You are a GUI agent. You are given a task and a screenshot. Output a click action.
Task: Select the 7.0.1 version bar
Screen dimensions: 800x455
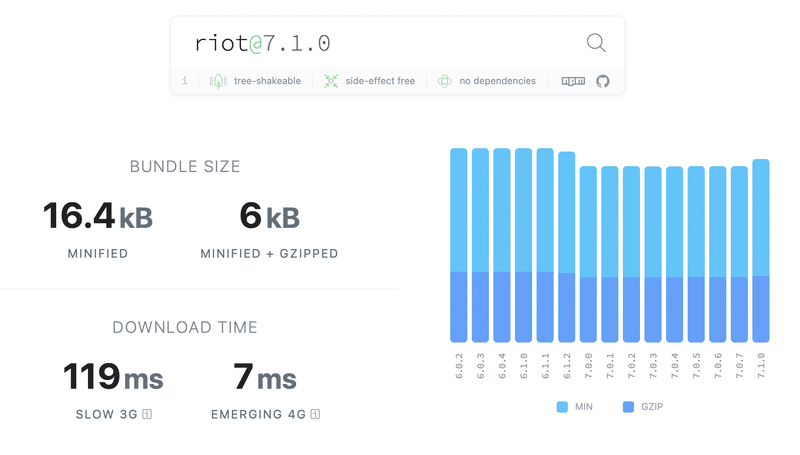(x=610, y=254)
